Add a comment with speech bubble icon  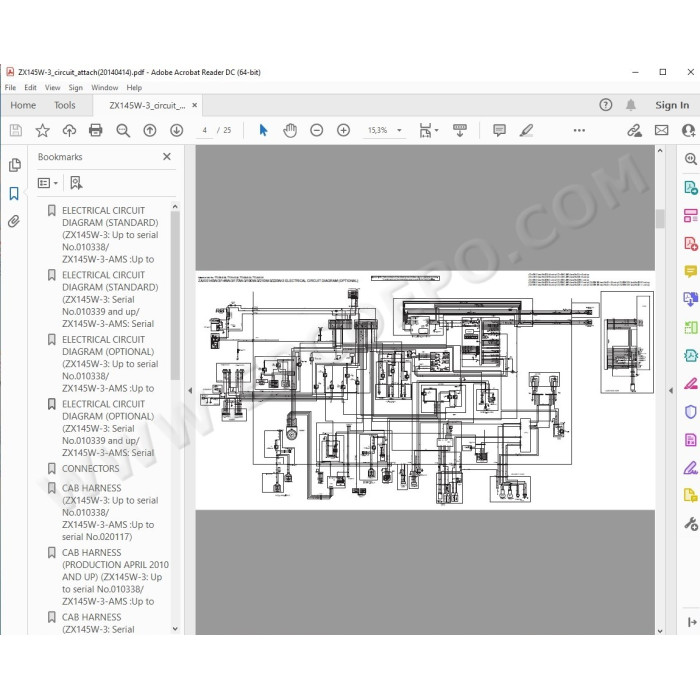click(x=499, y=130)
